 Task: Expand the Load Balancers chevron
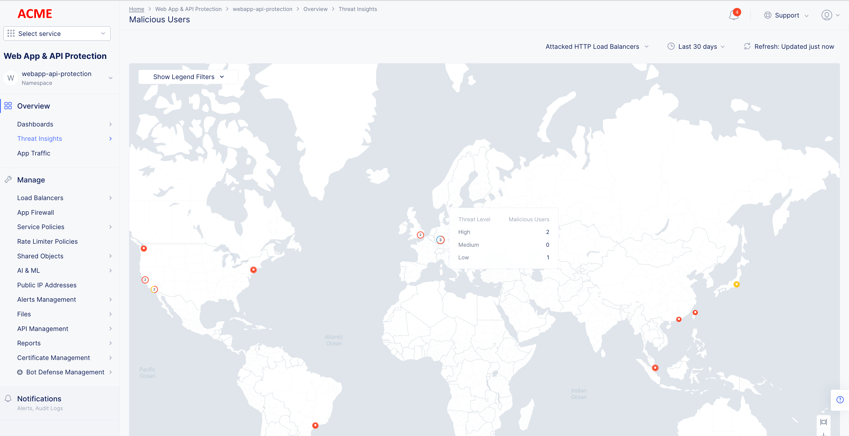point(110,198)
